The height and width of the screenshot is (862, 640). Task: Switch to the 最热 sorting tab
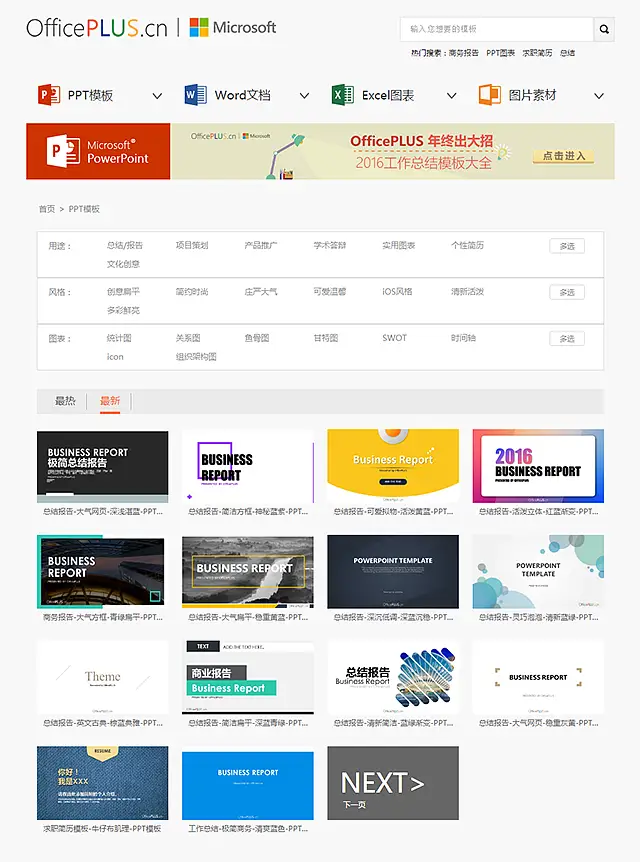[65, 401]
